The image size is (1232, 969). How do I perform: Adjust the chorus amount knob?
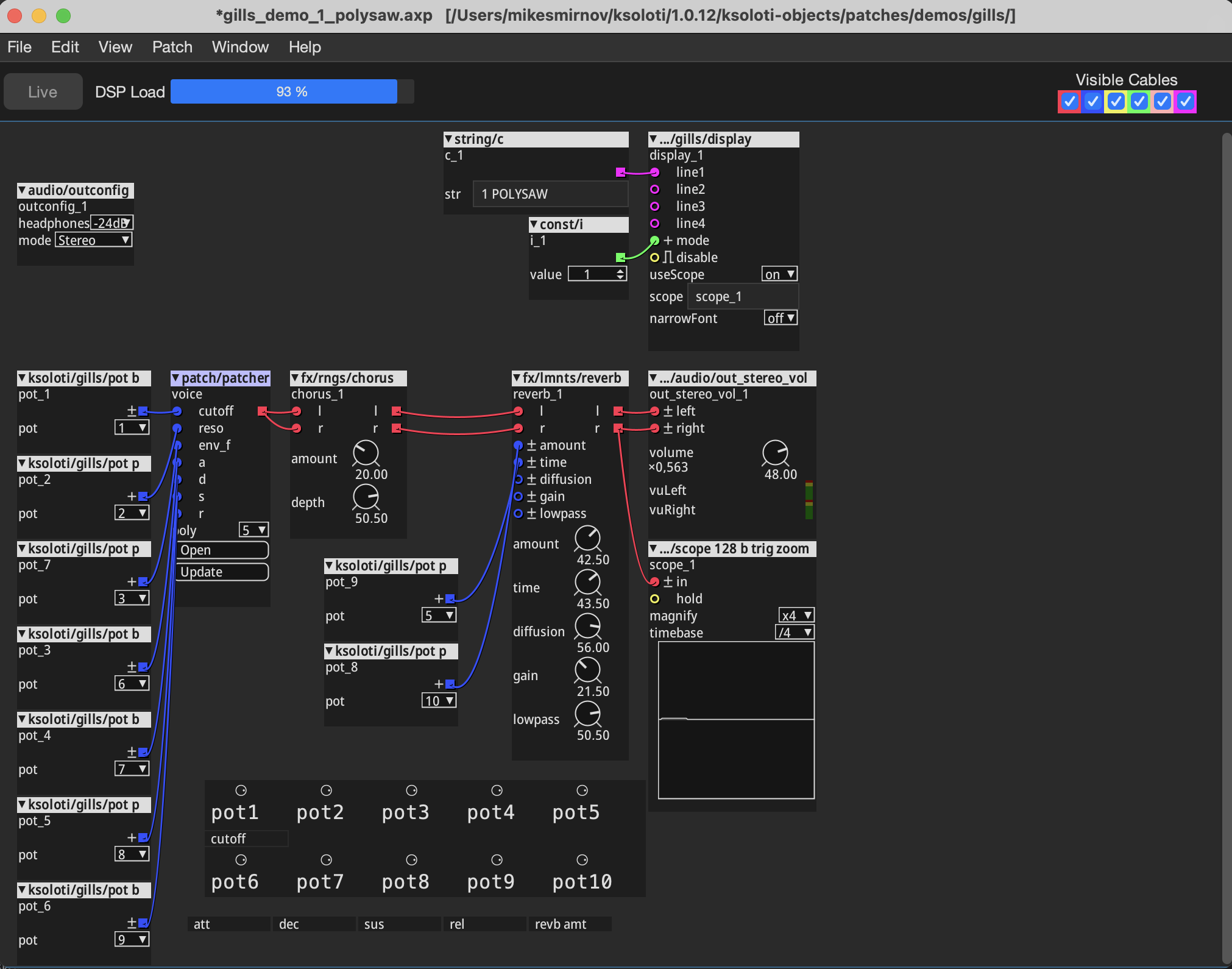coord(366,454)
